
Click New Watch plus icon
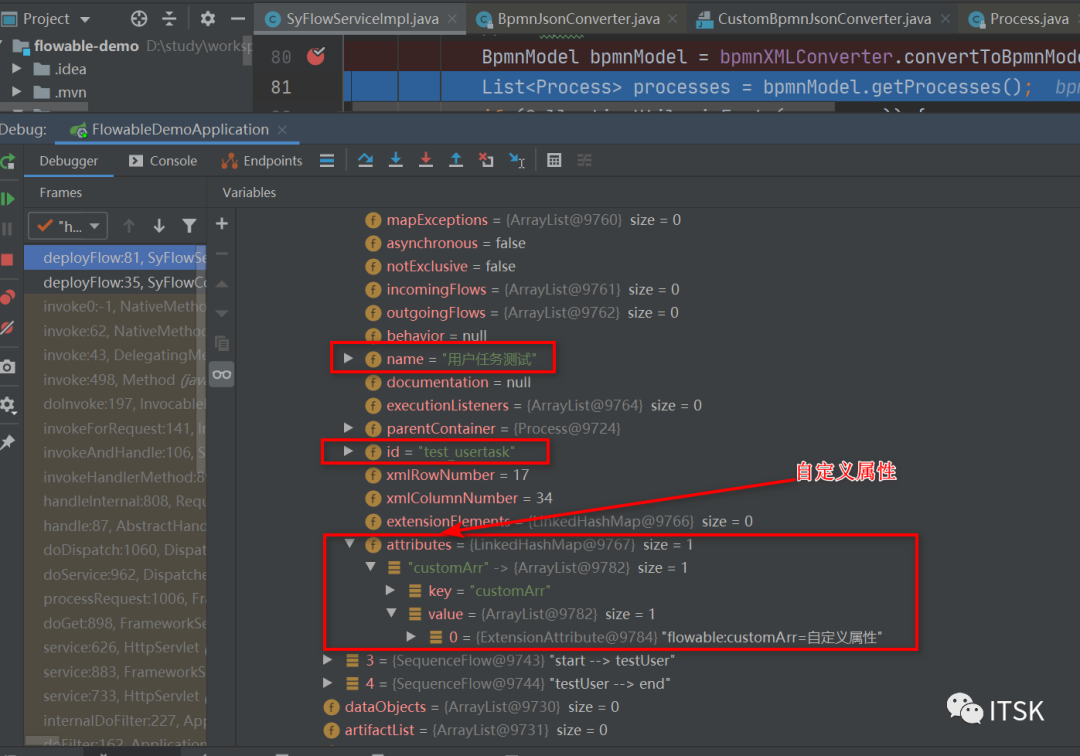222,224
